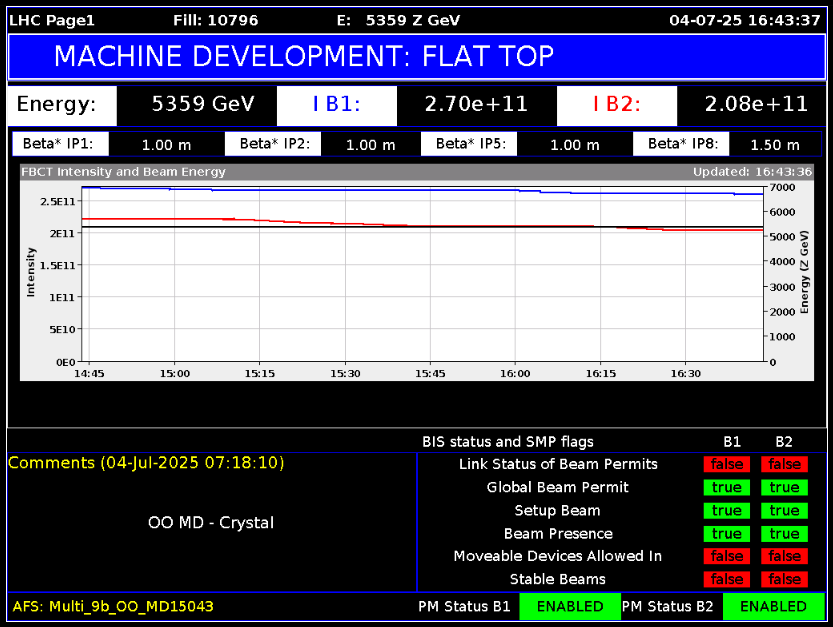833x627 pixels.
Task: Click the 16:30 time axis label
Action: 686,374
